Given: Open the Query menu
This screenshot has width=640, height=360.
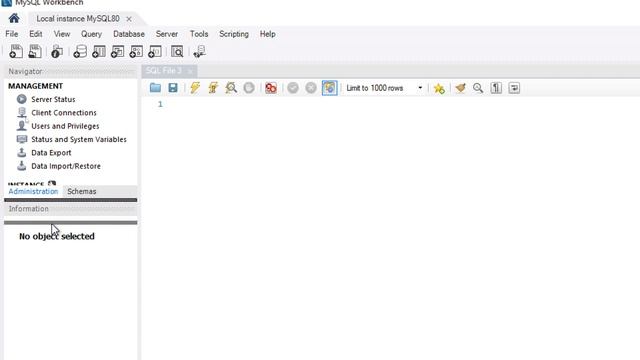Looking at the screenshot, I should click(91, 34).
